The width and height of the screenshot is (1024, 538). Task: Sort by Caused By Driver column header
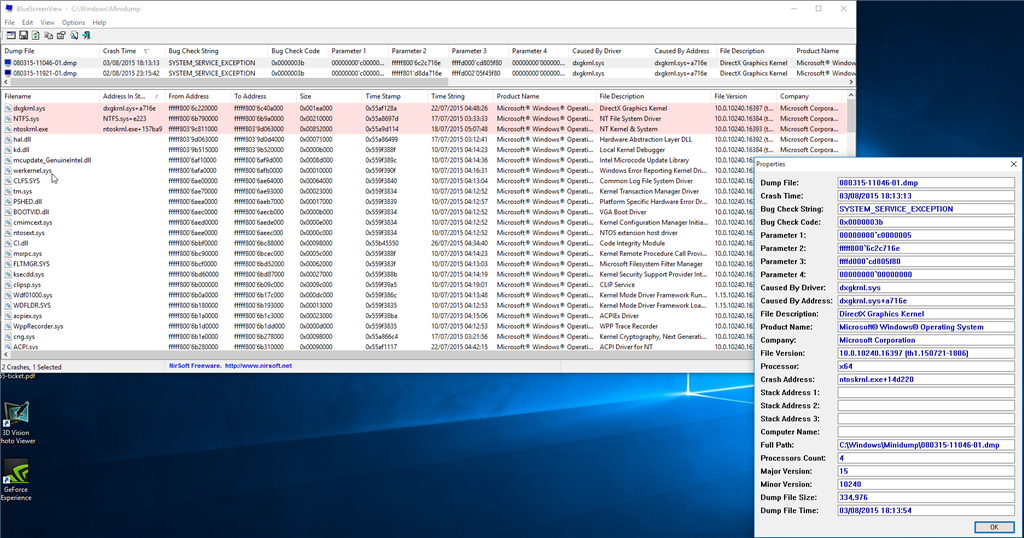[x=610, y=51]
